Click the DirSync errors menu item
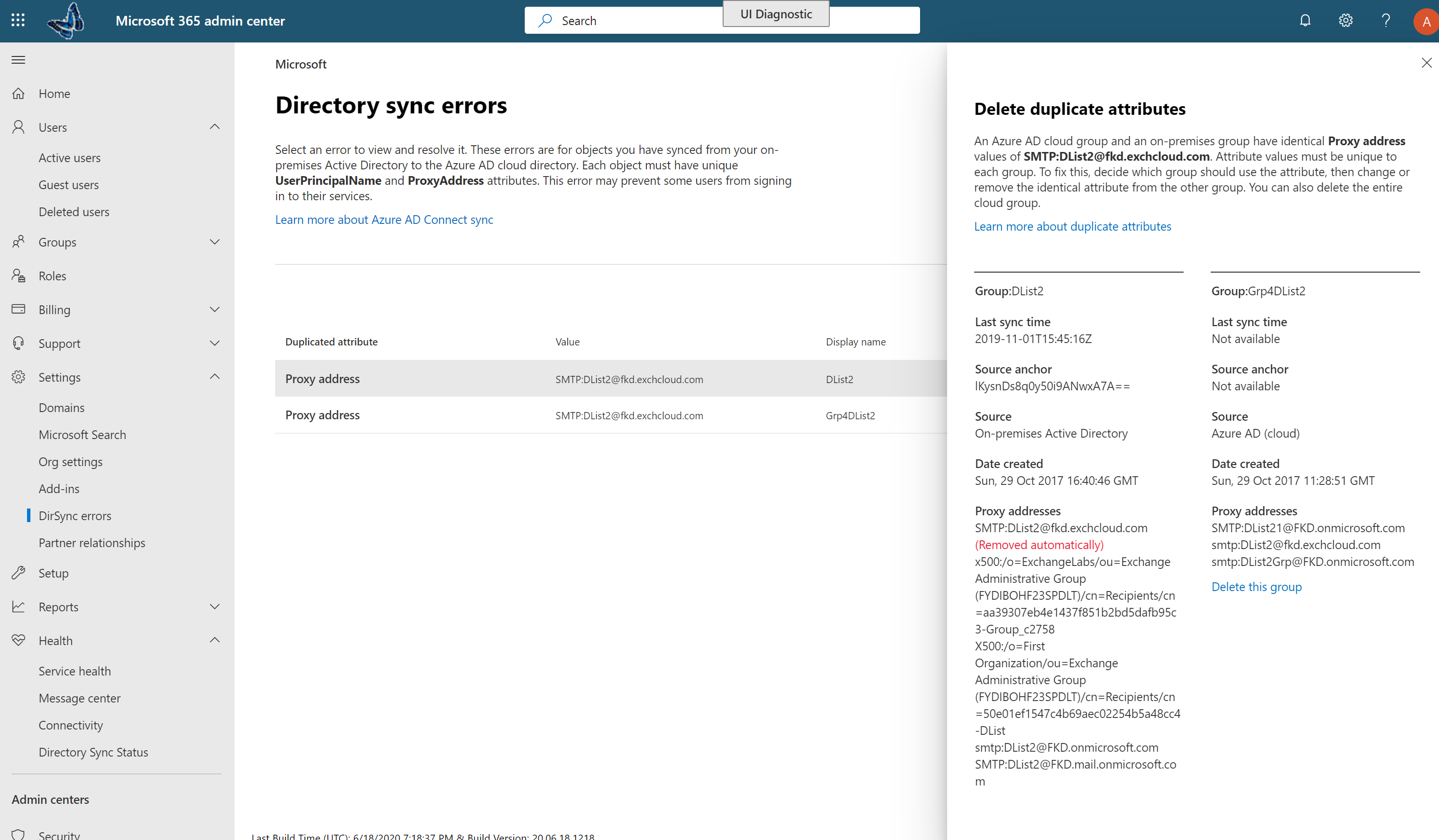The height and width of the screenshot is (840, 1439). click(x=75, y=515)
